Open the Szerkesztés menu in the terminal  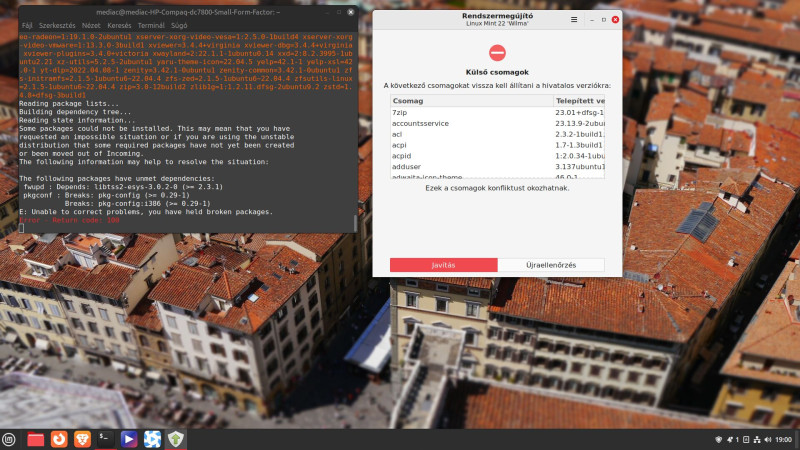point(57,26)
